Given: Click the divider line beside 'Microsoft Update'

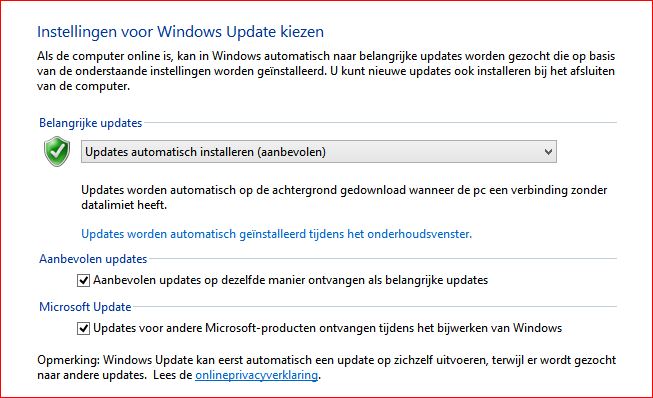Looking at the screenshot, I should pyautogui.click(x=374, y=307).
